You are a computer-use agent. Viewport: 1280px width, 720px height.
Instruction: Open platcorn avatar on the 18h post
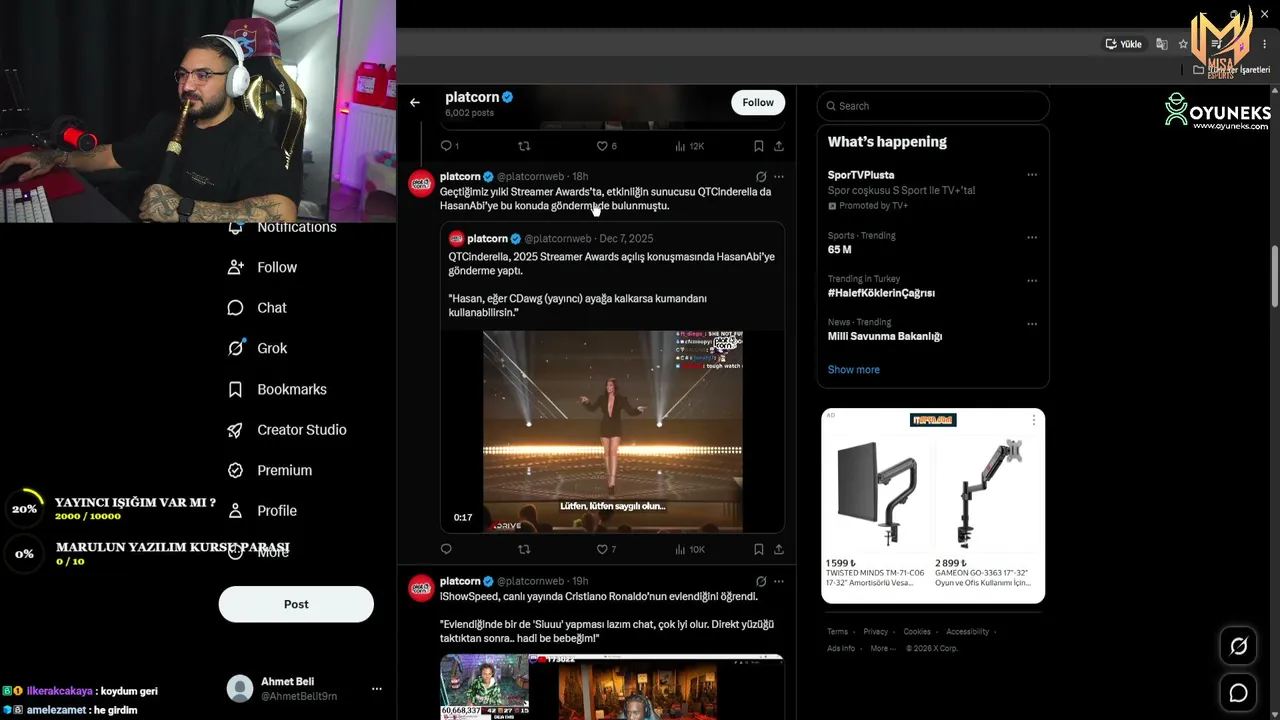point(421,184)
